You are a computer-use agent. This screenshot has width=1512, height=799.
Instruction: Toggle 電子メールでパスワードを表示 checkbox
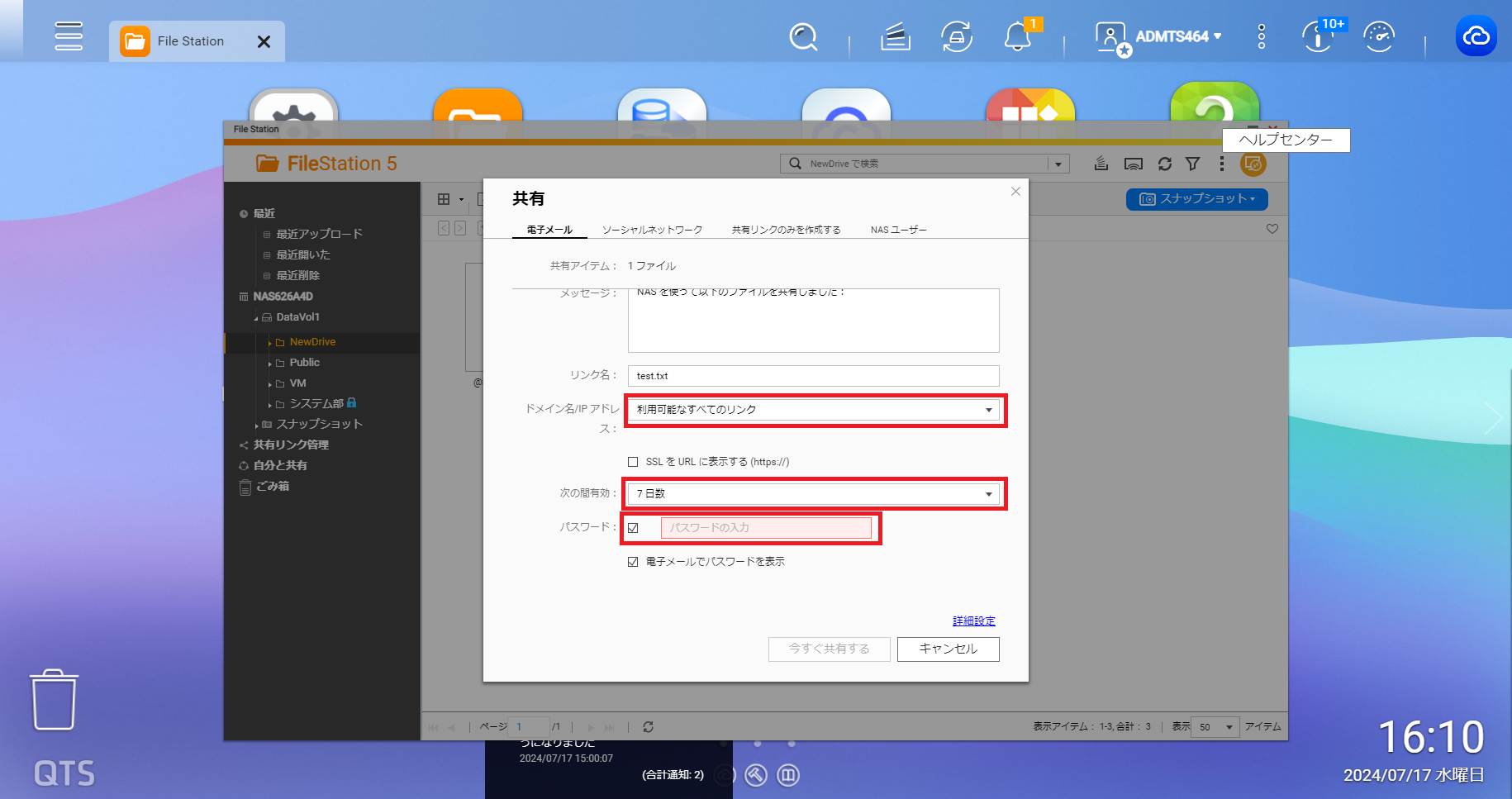pyautogui.click(x=633, y=562)
